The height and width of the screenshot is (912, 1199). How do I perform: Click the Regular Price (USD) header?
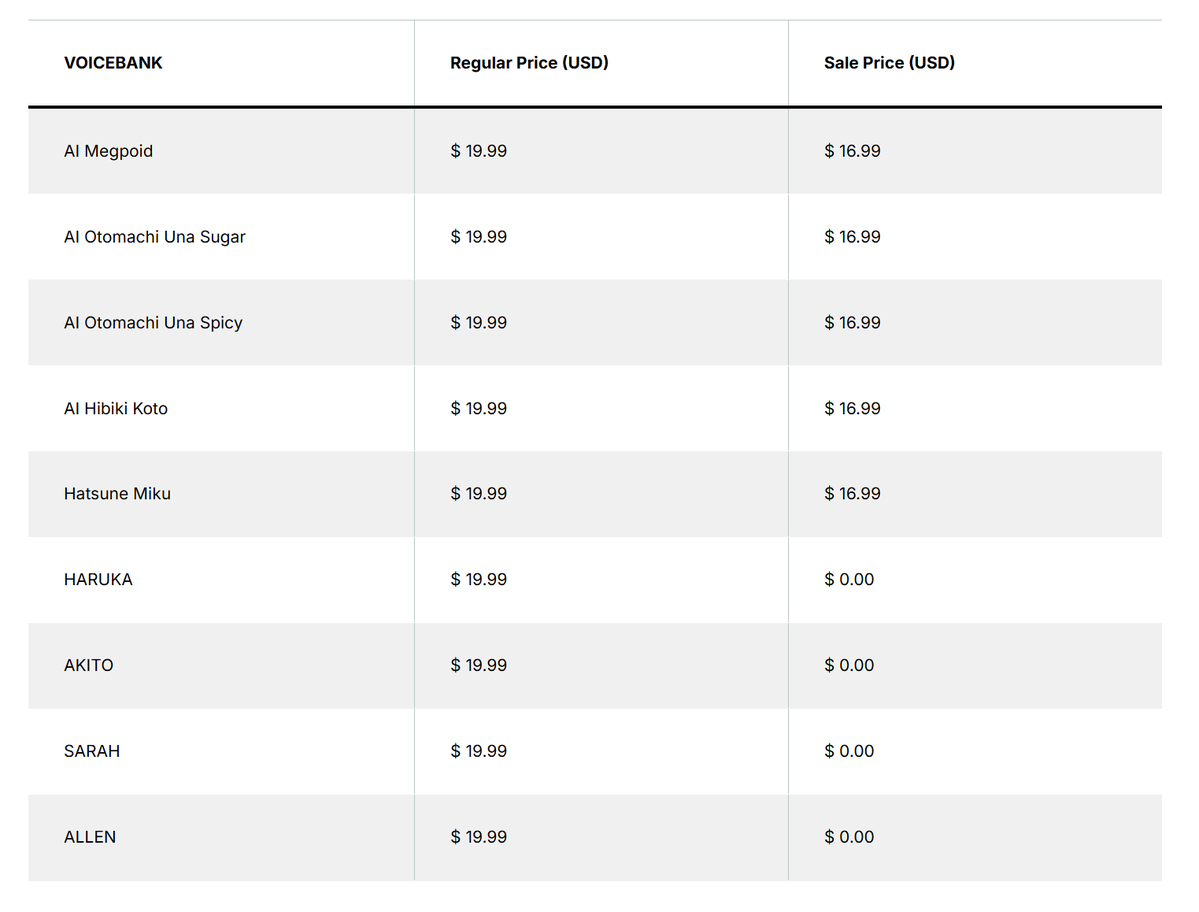tap(529, 63)
